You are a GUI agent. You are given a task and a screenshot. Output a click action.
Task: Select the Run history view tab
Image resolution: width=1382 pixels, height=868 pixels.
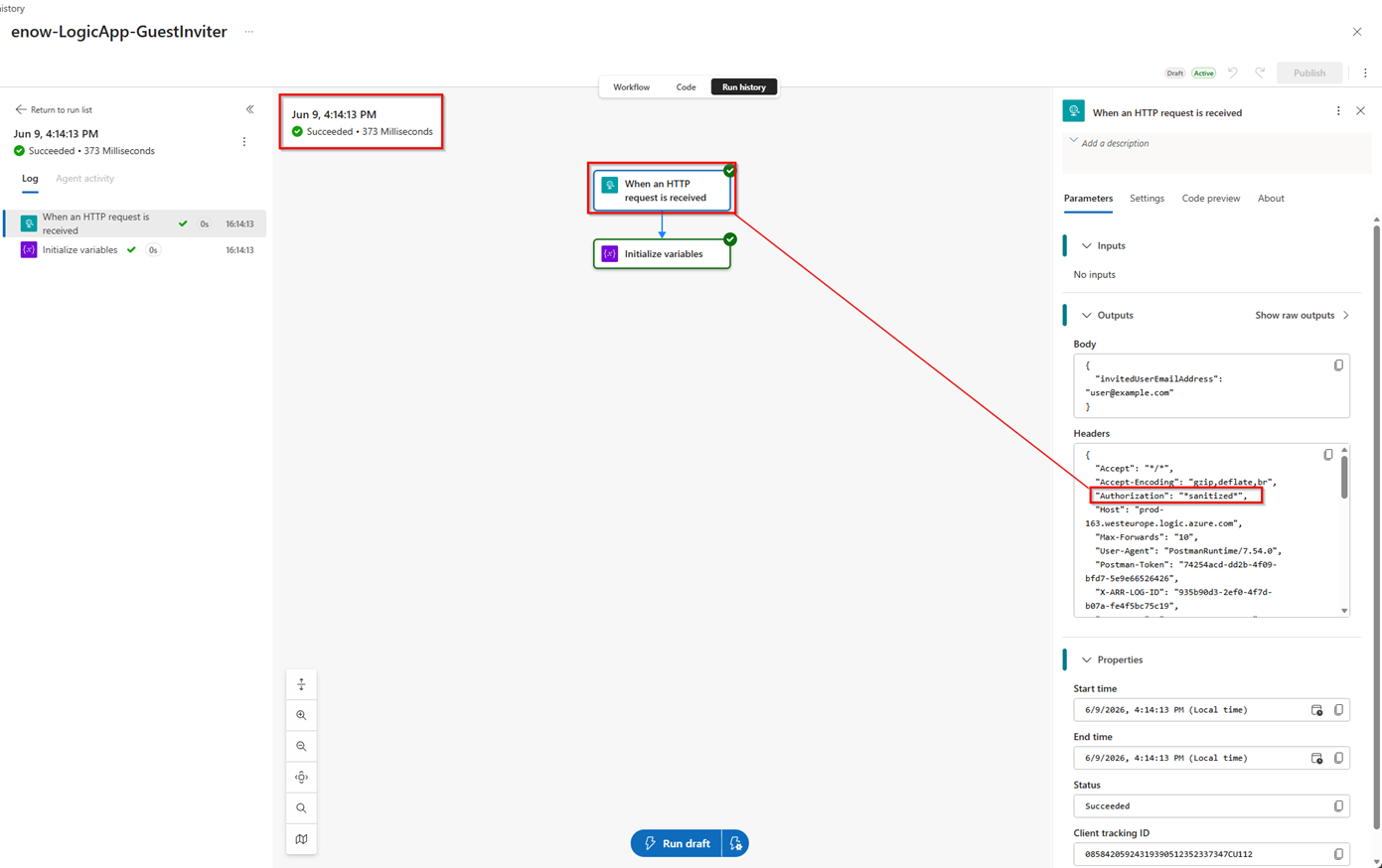[743, 87]
